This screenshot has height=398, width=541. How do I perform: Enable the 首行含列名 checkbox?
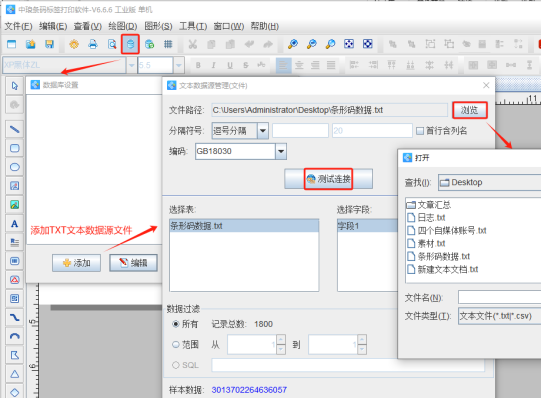coord(420,131)
